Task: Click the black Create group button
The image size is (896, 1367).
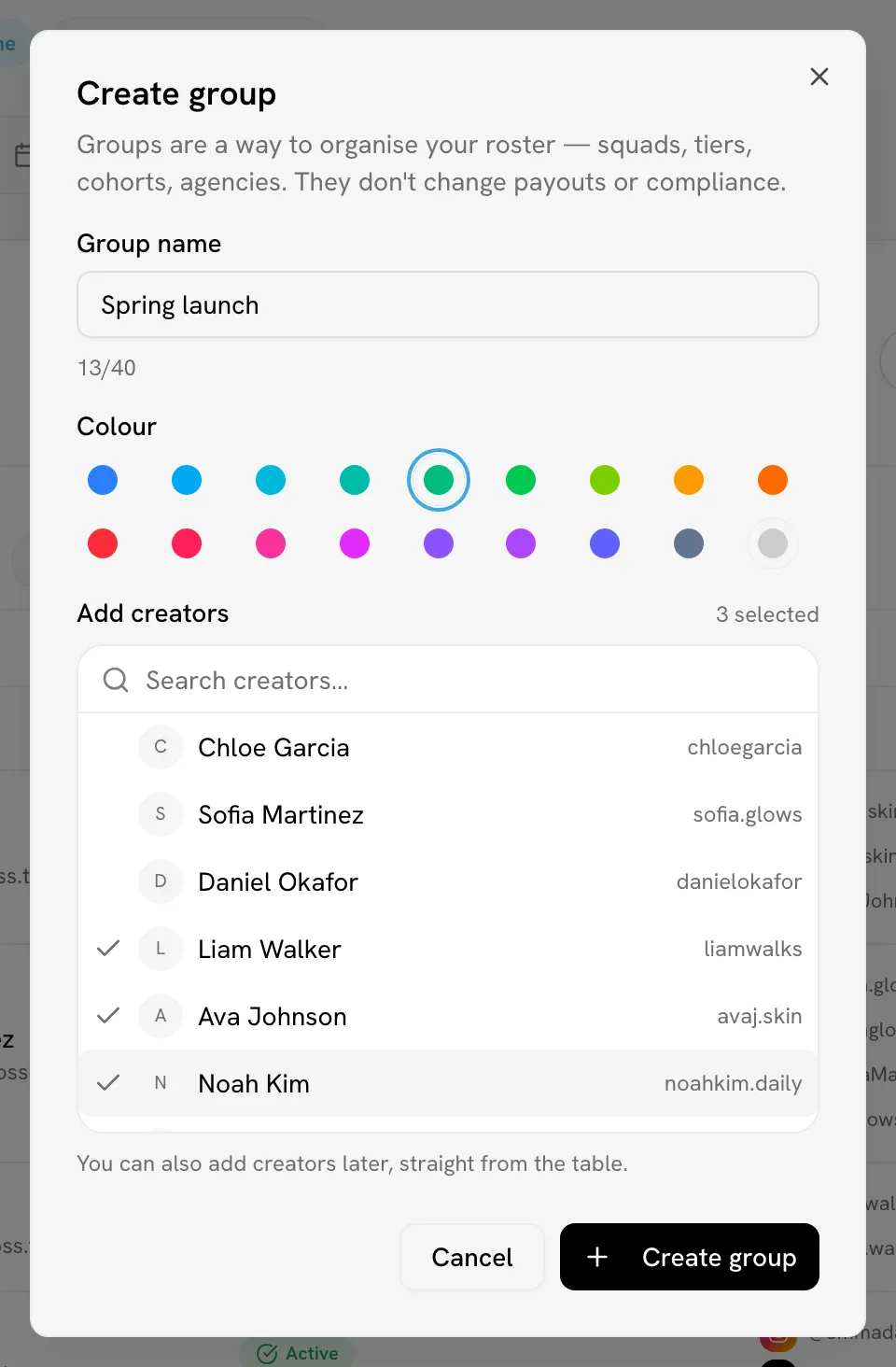Action: click(690, 1257)
